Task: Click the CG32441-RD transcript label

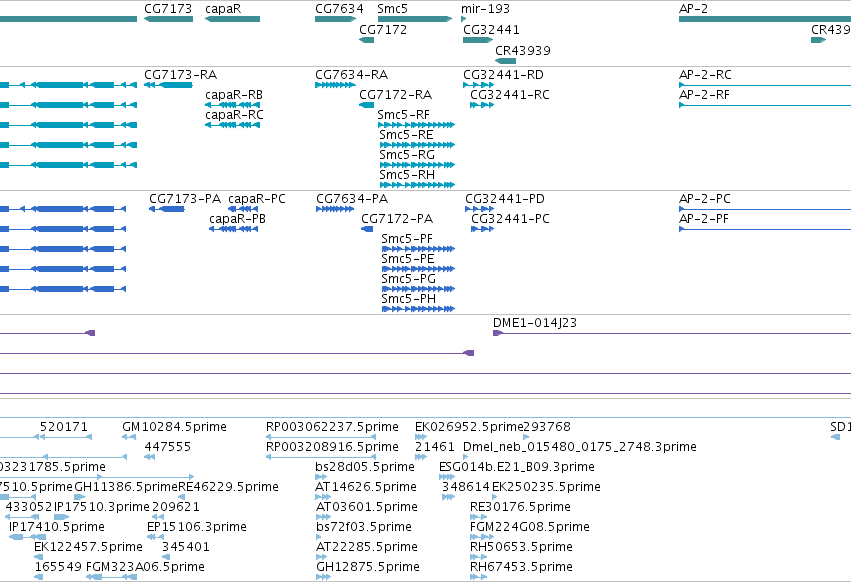Action: point(503,75)
